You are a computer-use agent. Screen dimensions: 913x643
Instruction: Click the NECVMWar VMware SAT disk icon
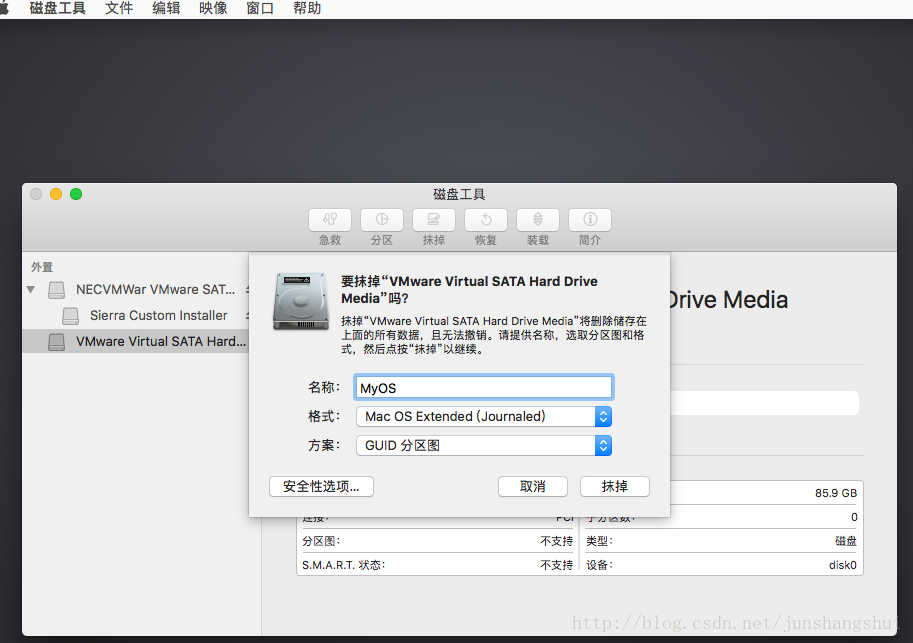[56, 289]
